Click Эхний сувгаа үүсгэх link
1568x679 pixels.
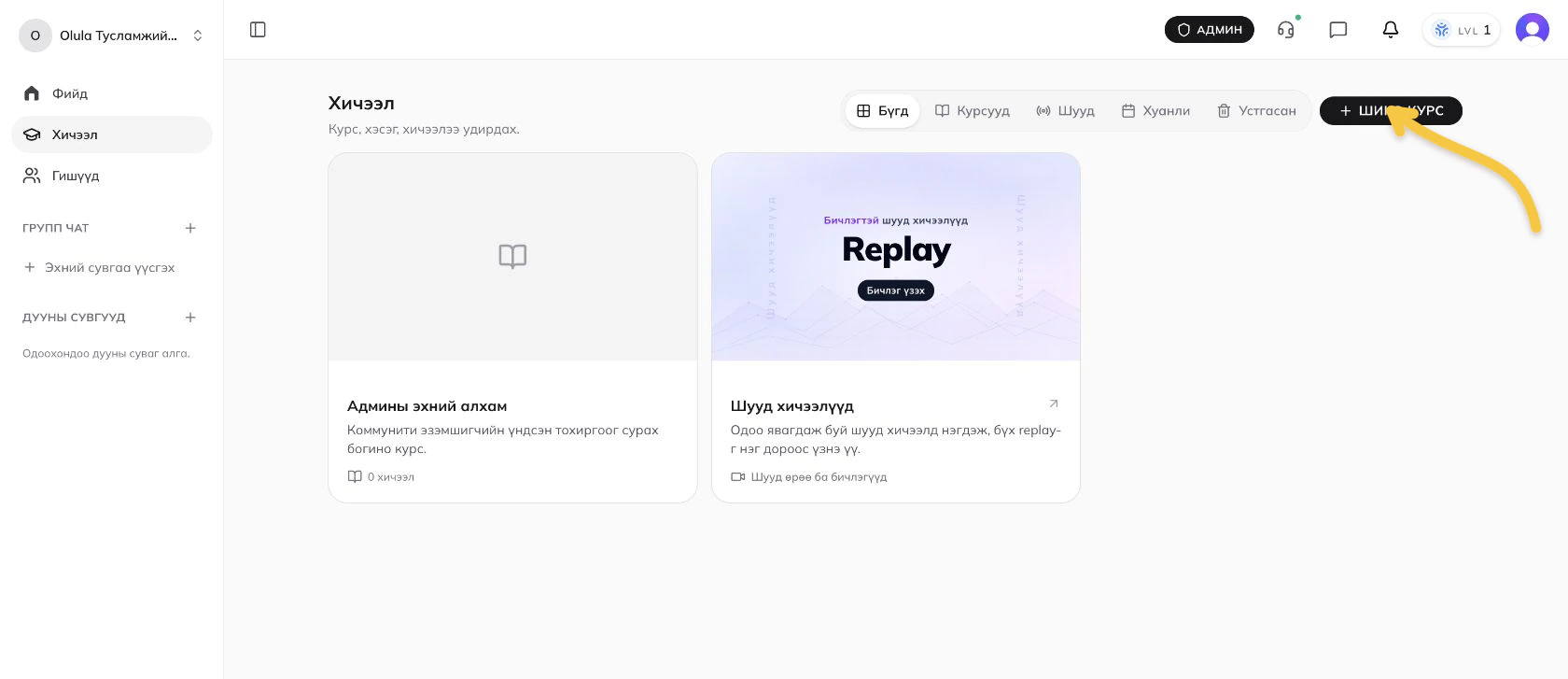pos(100,268)
